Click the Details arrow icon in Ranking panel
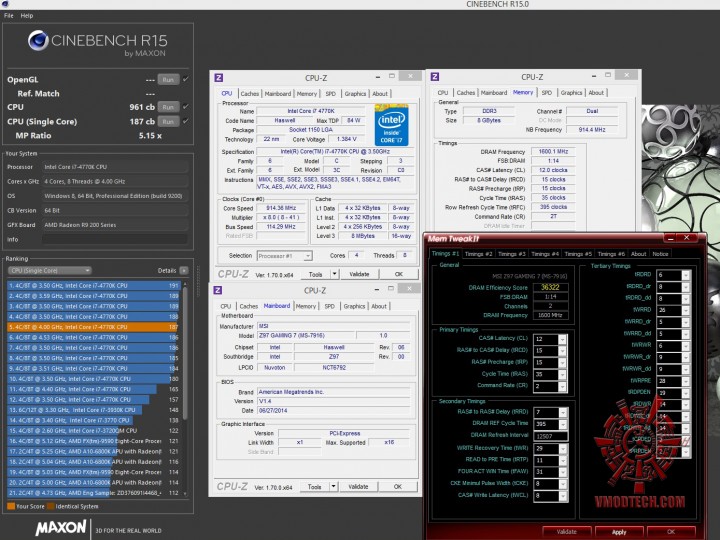The image size is (720, 540). click(184, 270)
